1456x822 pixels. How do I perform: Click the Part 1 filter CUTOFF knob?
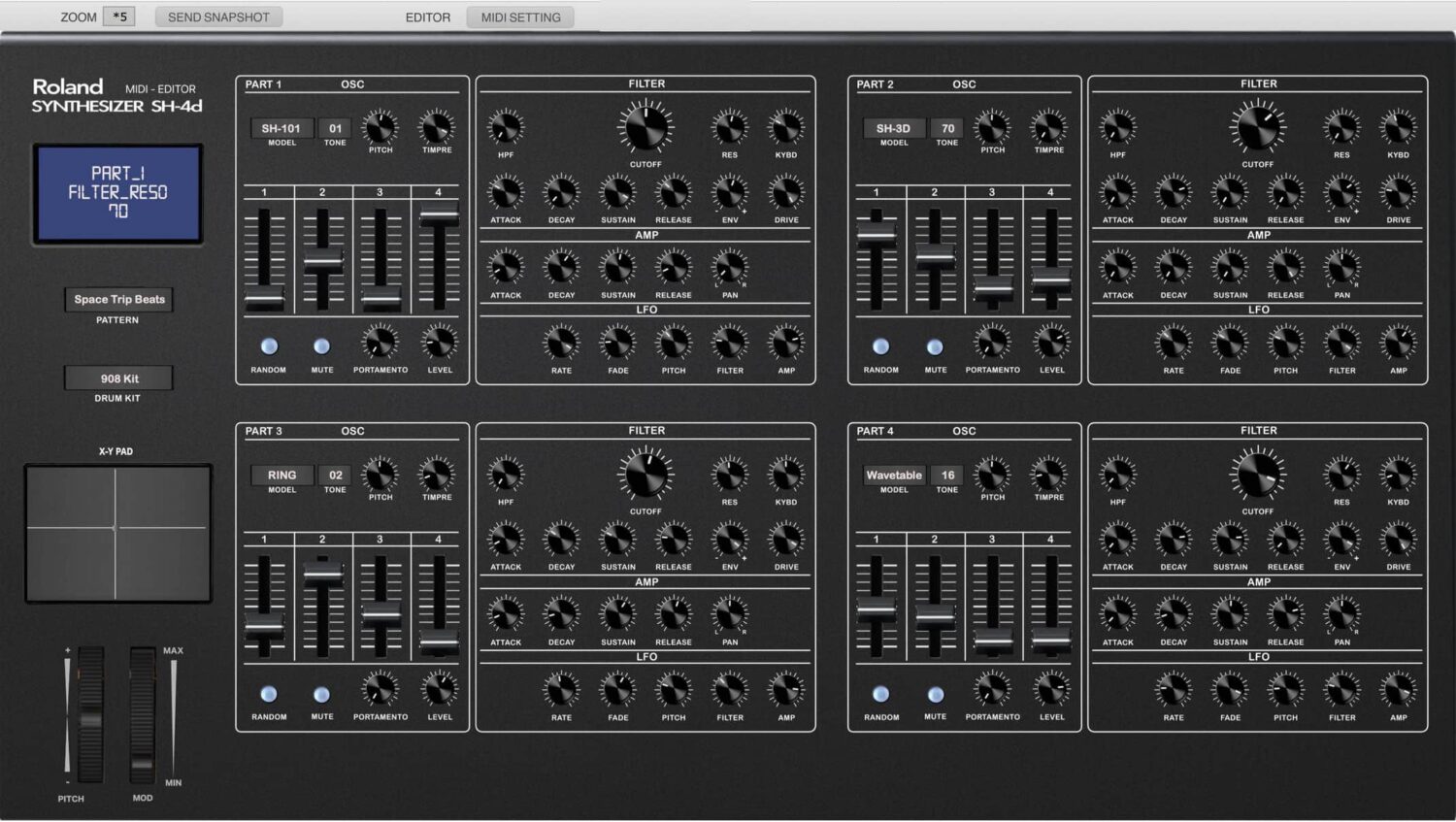coord(645,127)
